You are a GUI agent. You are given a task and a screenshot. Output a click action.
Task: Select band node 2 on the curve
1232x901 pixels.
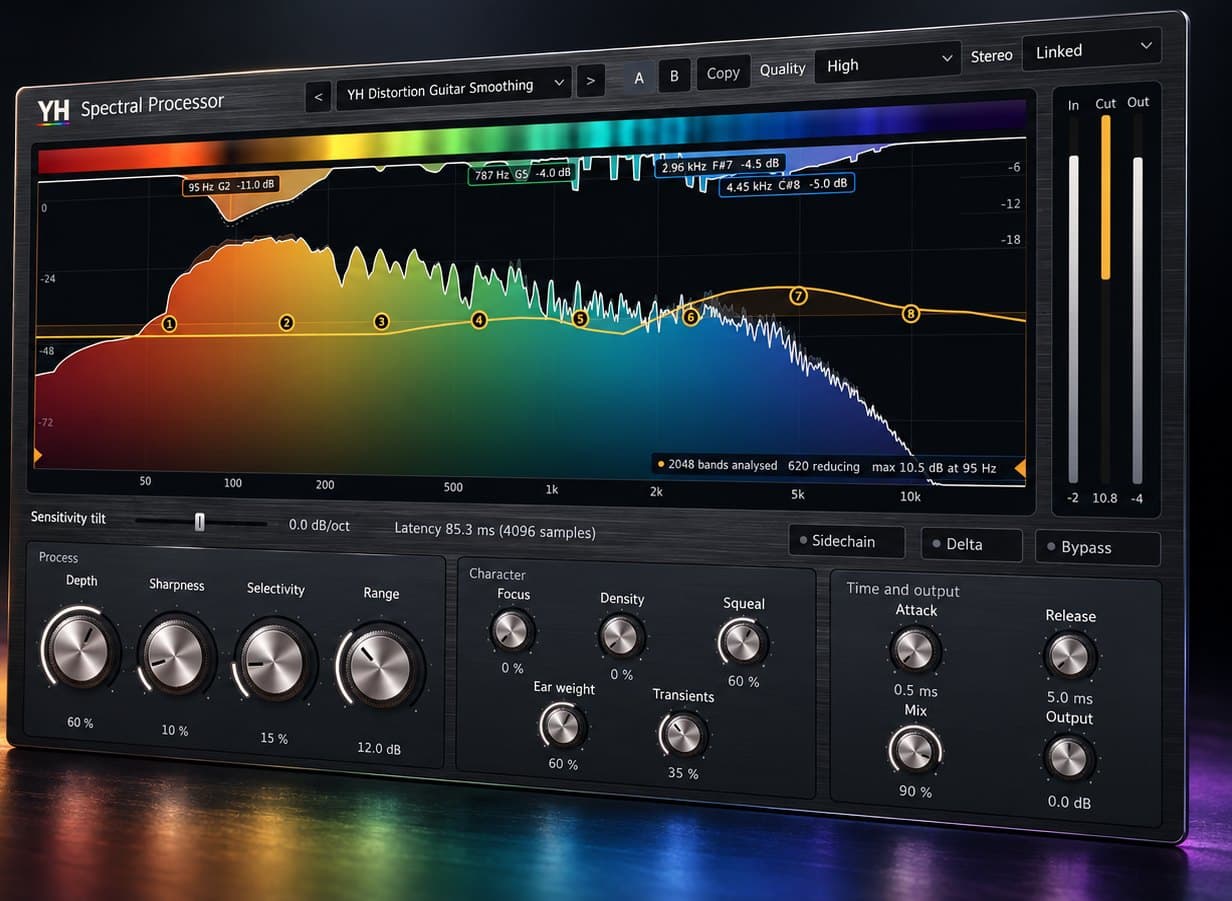(287, 322)
